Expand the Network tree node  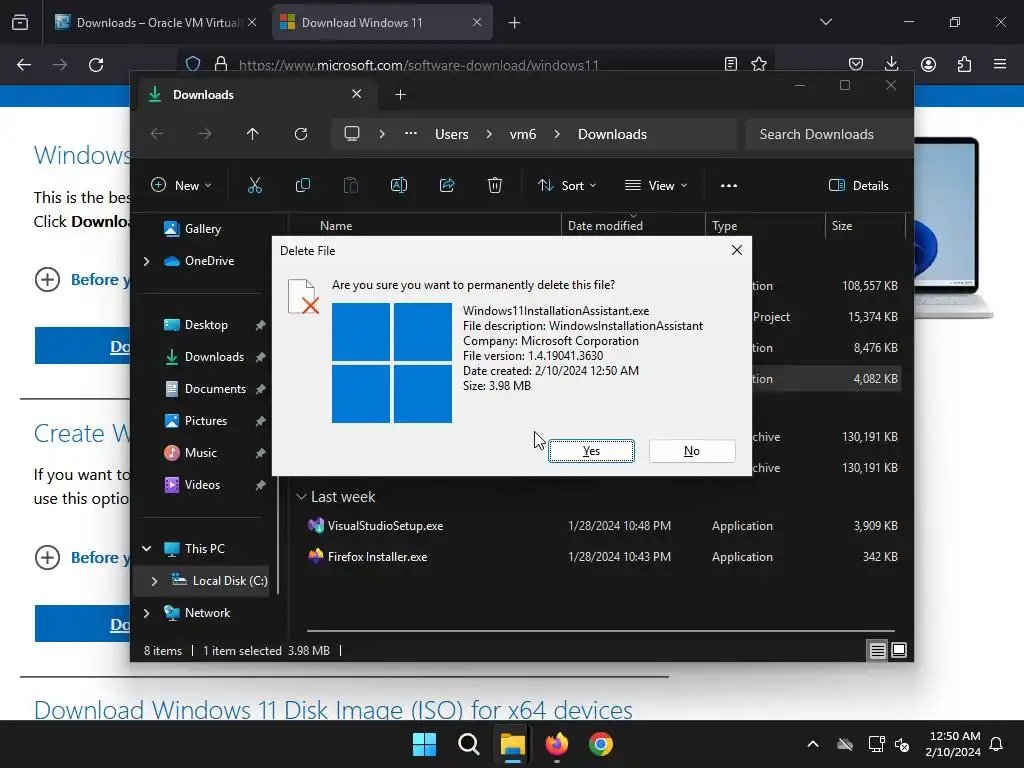tap(146, 613)
